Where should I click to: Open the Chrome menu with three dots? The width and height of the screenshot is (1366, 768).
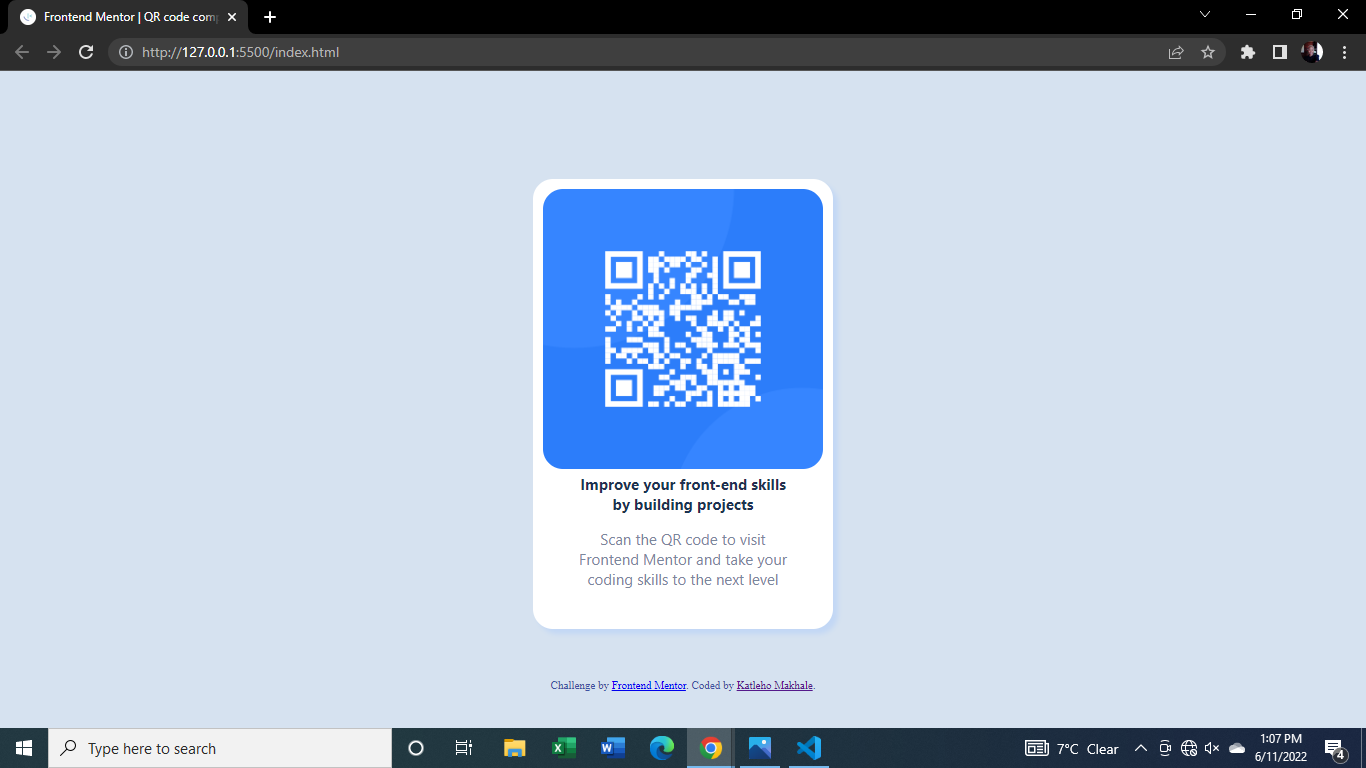coord(1344,52)
